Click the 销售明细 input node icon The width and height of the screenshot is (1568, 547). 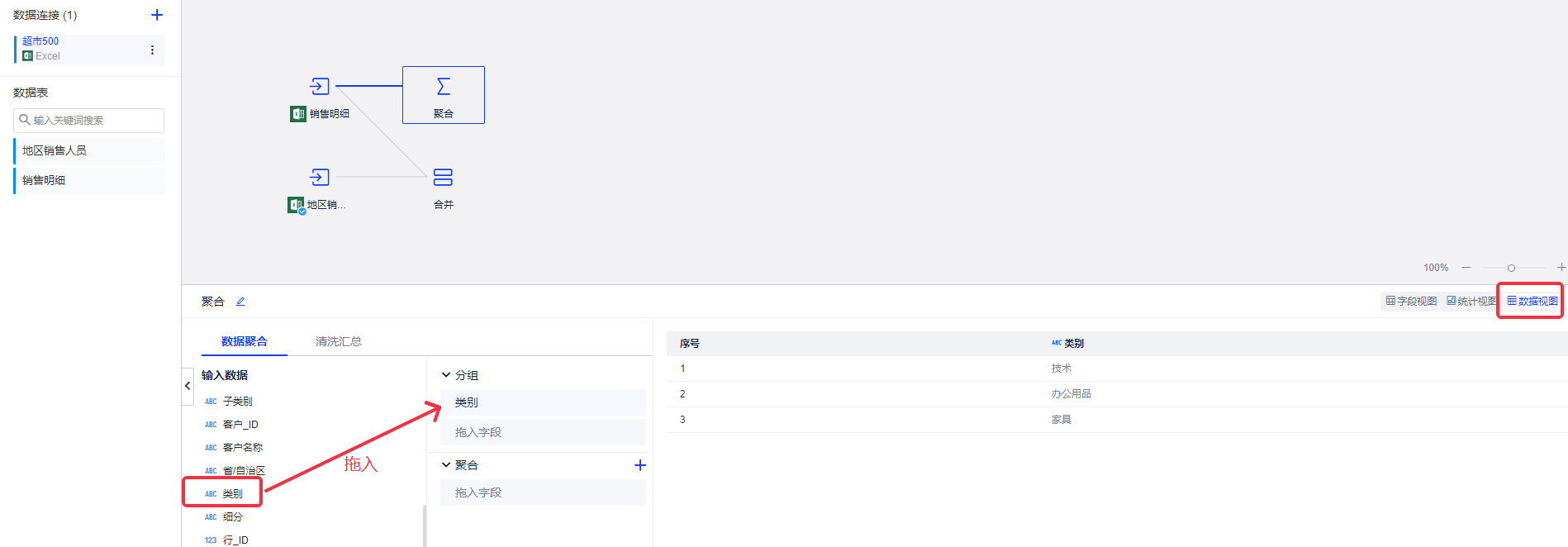[x=320, y=86]
